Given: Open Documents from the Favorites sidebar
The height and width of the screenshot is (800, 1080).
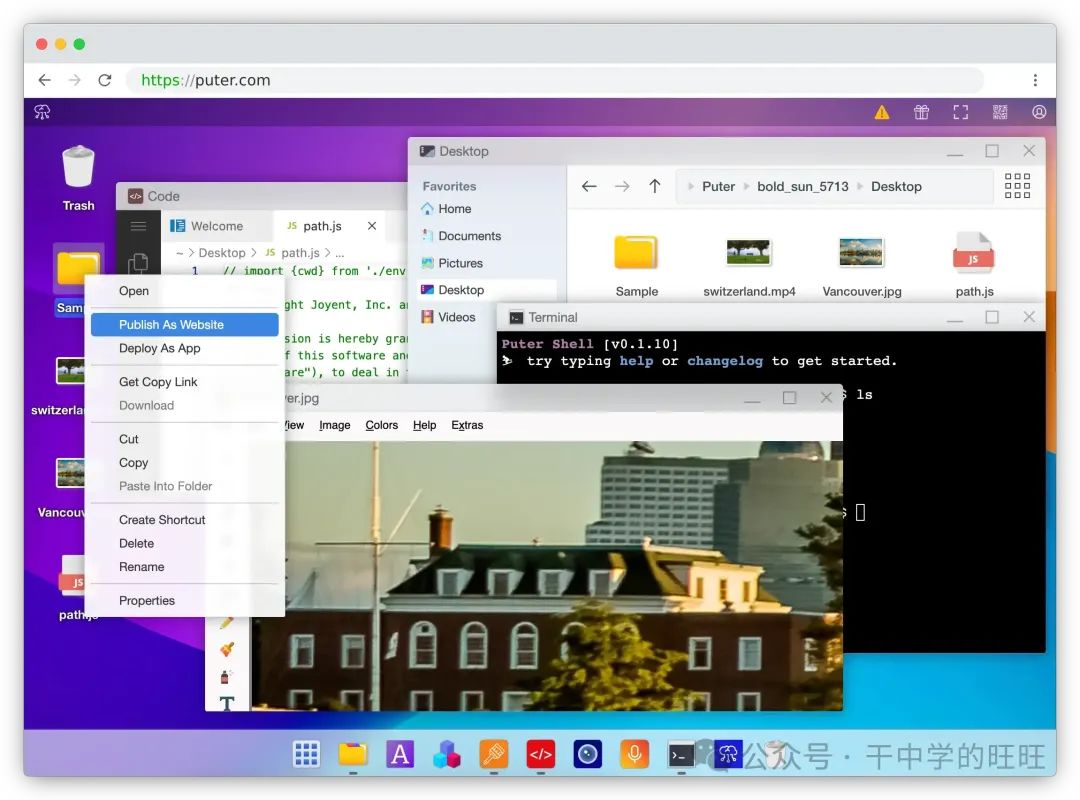Looking at the screenshot, I should coord(470,235).
